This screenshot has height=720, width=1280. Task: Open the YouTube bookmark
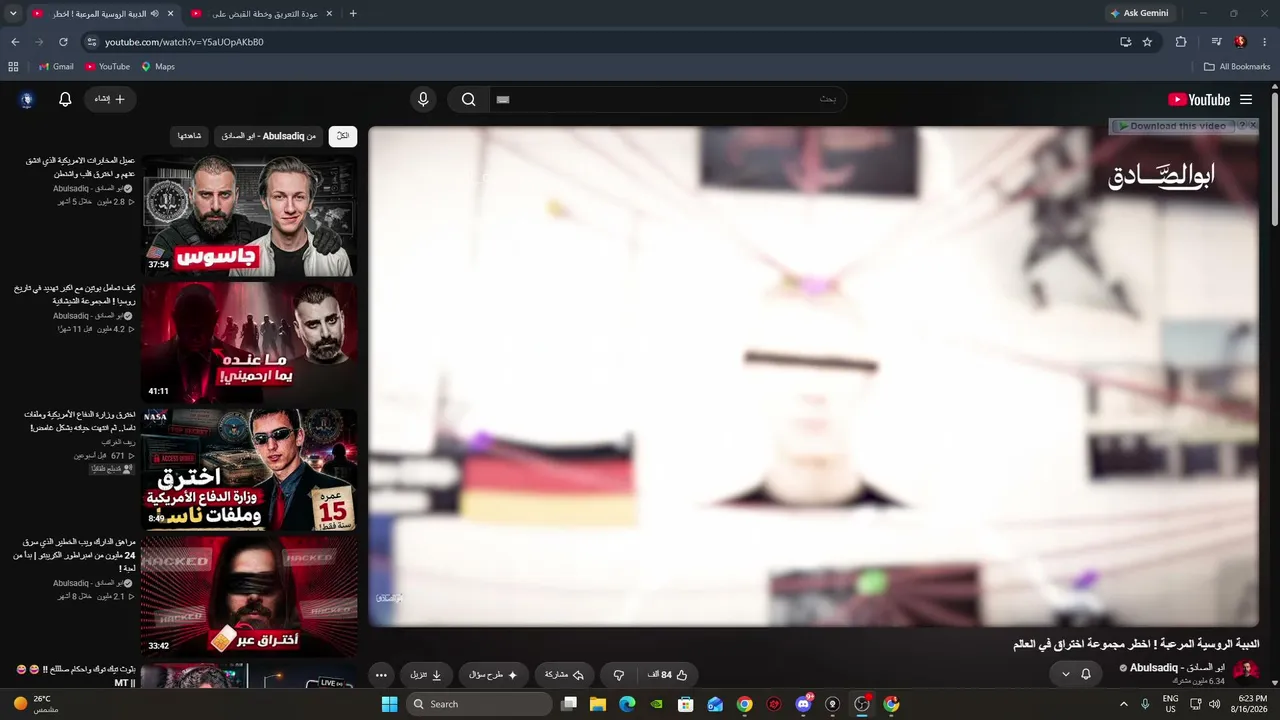pos(107,67)
